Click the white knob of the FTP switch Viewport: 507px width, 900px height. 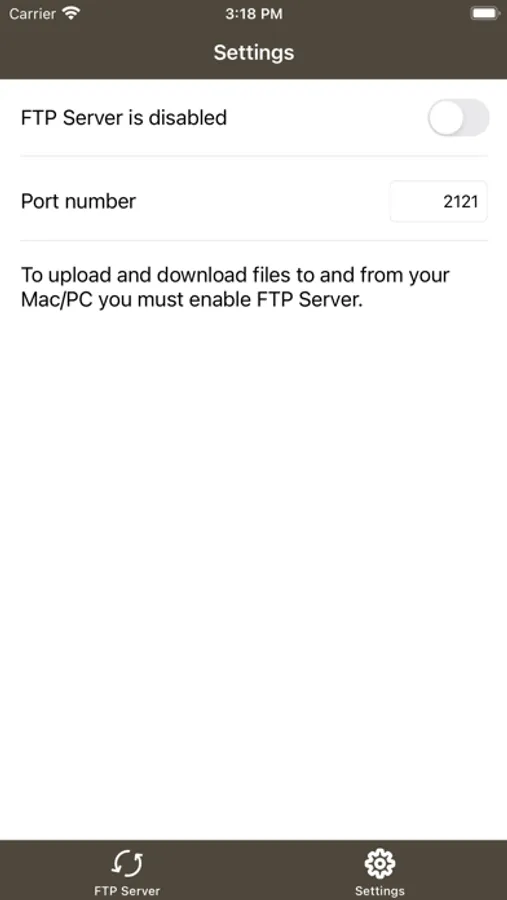pyautogui.click(x=446, y=118)
